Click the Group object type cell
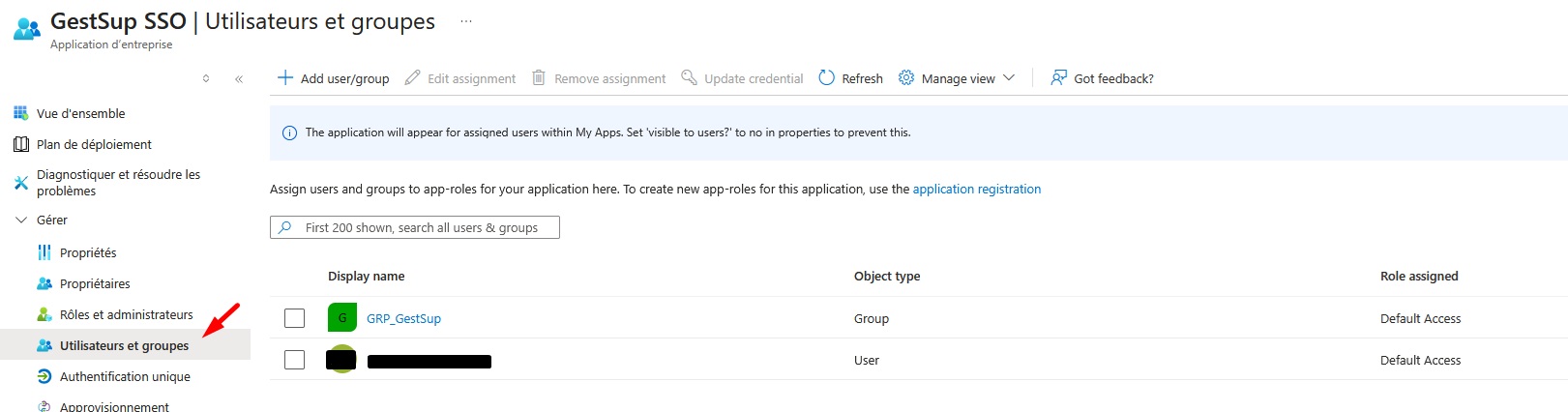 pyautogui.click(x=872, y=318)
